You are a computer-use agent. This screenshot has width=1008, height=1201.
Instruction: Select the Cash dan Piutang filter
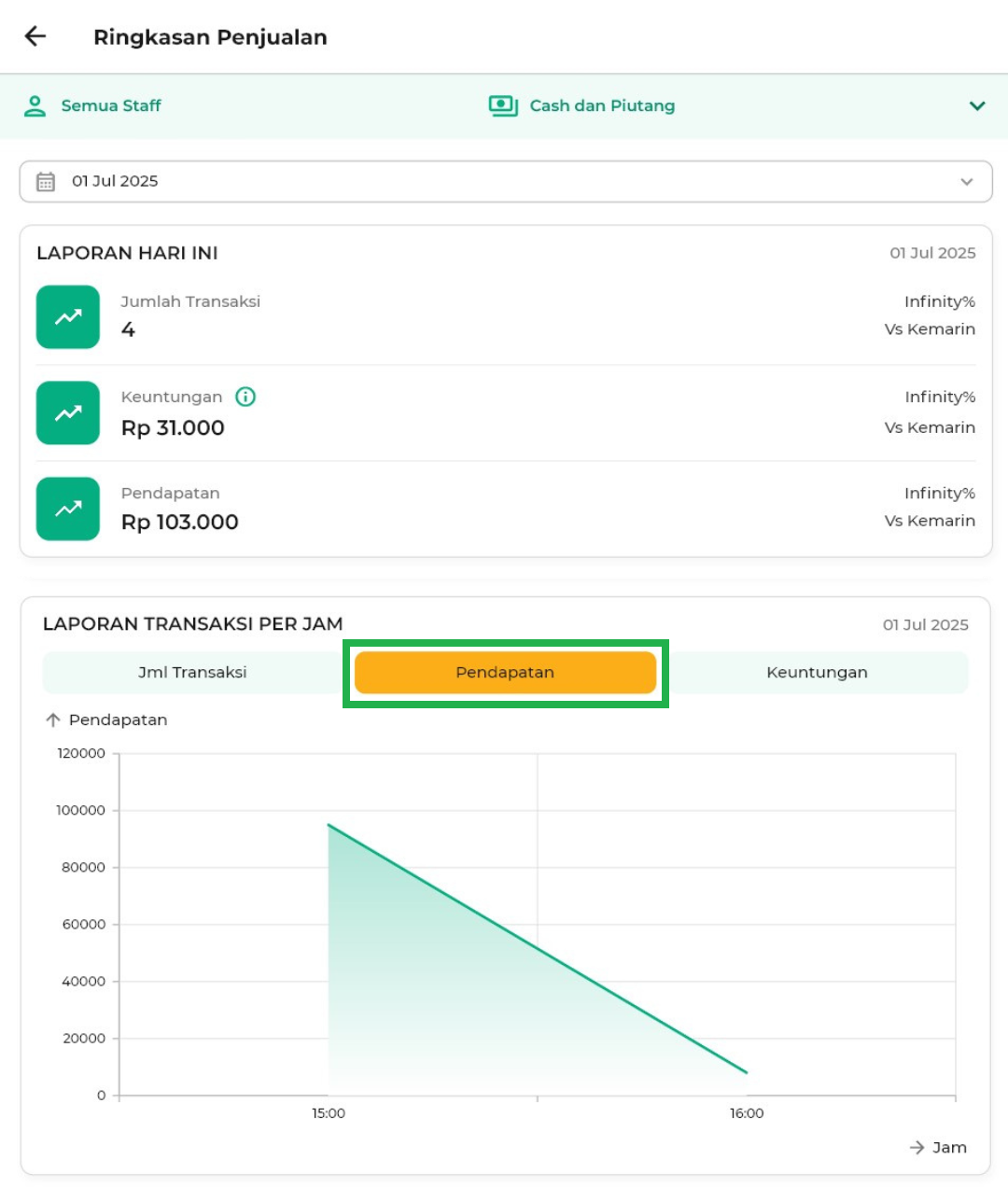602,106
